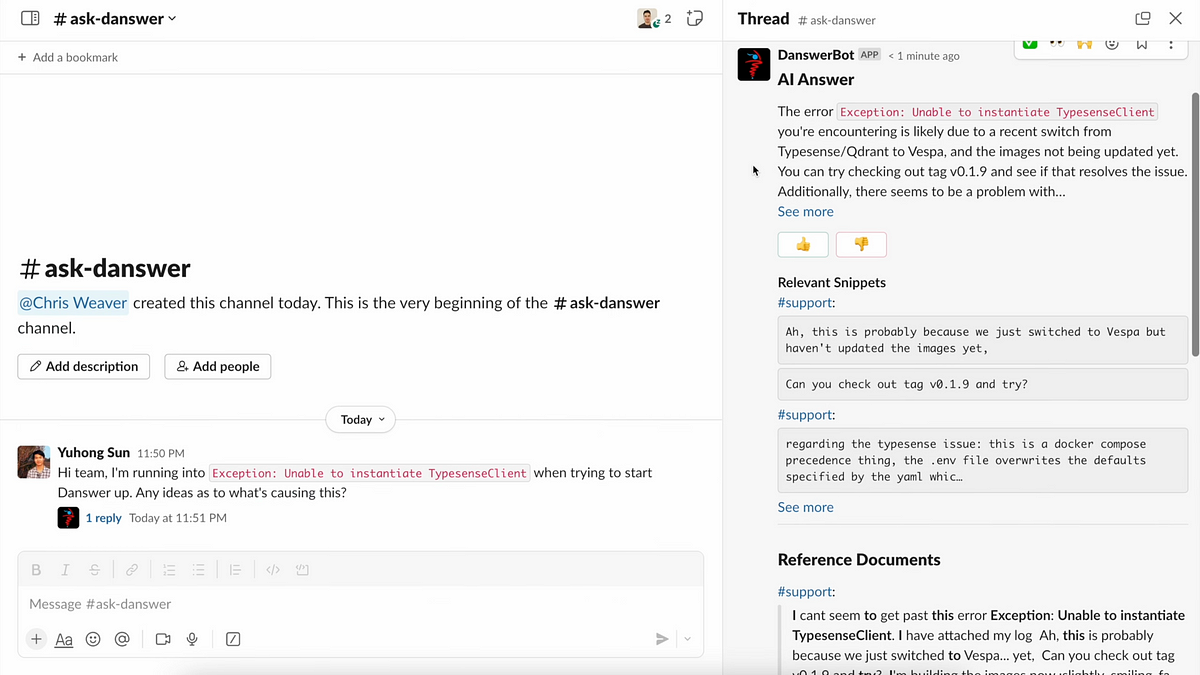Click the mention @ icon in composer

pos(122,639)
